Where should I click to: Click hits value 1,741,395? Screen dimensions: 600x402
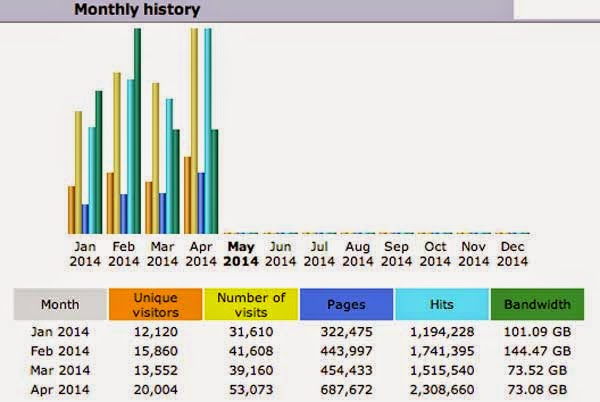click(442, 351)
